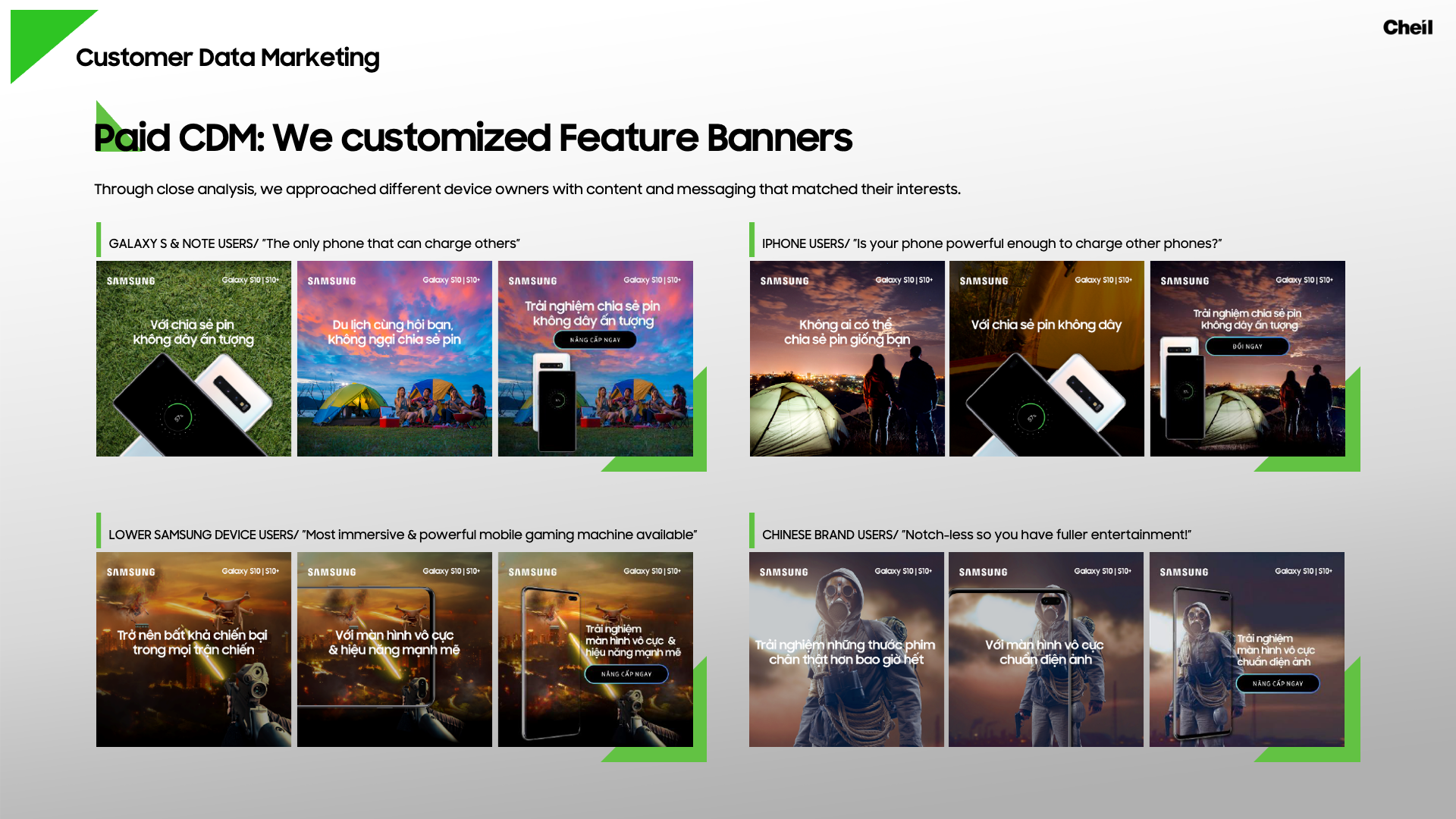Click the Samsung logo on the grass banner
The image size is (1456, 819).
coord(130,281)
